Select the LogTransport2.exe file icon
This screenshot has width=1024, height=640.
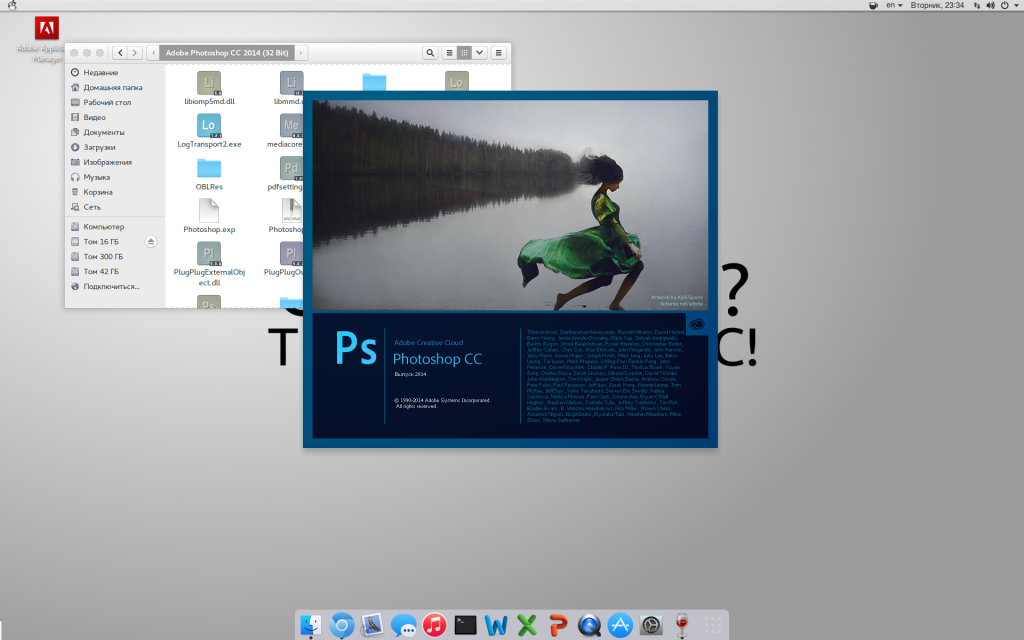coord(208,125)
